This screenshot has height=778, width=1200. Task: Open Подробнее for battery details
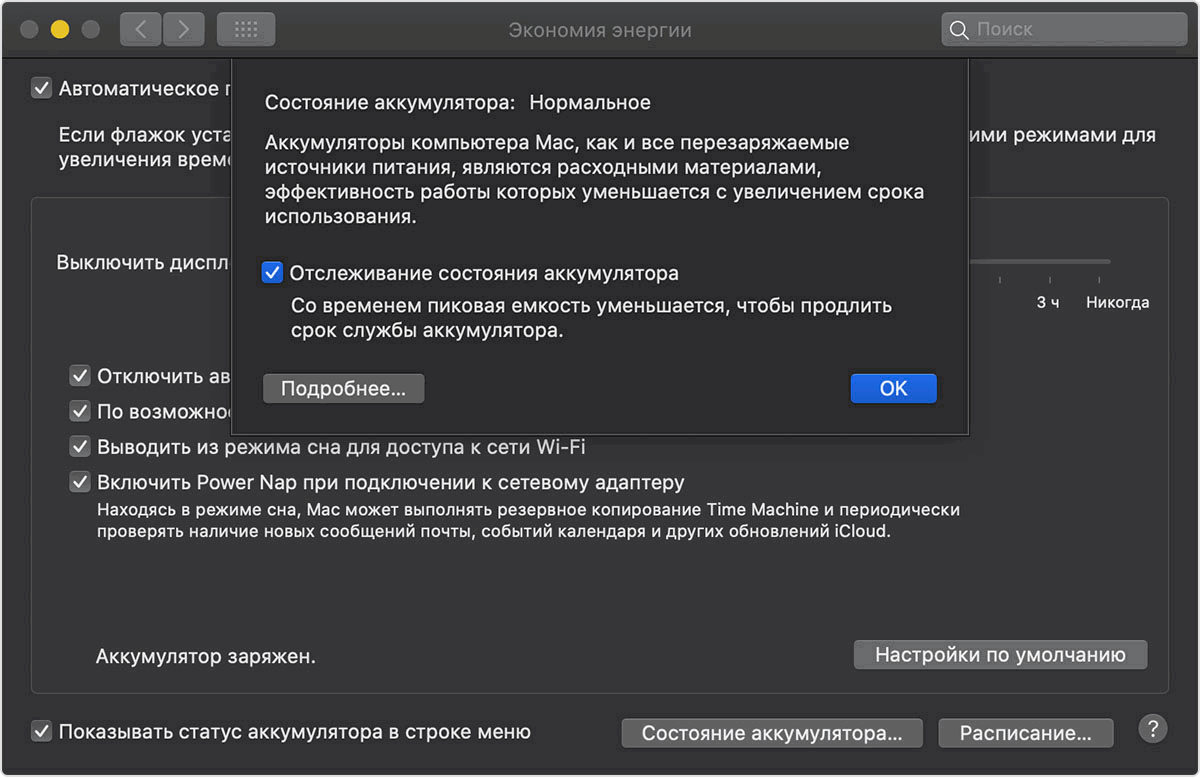(343, 388)
